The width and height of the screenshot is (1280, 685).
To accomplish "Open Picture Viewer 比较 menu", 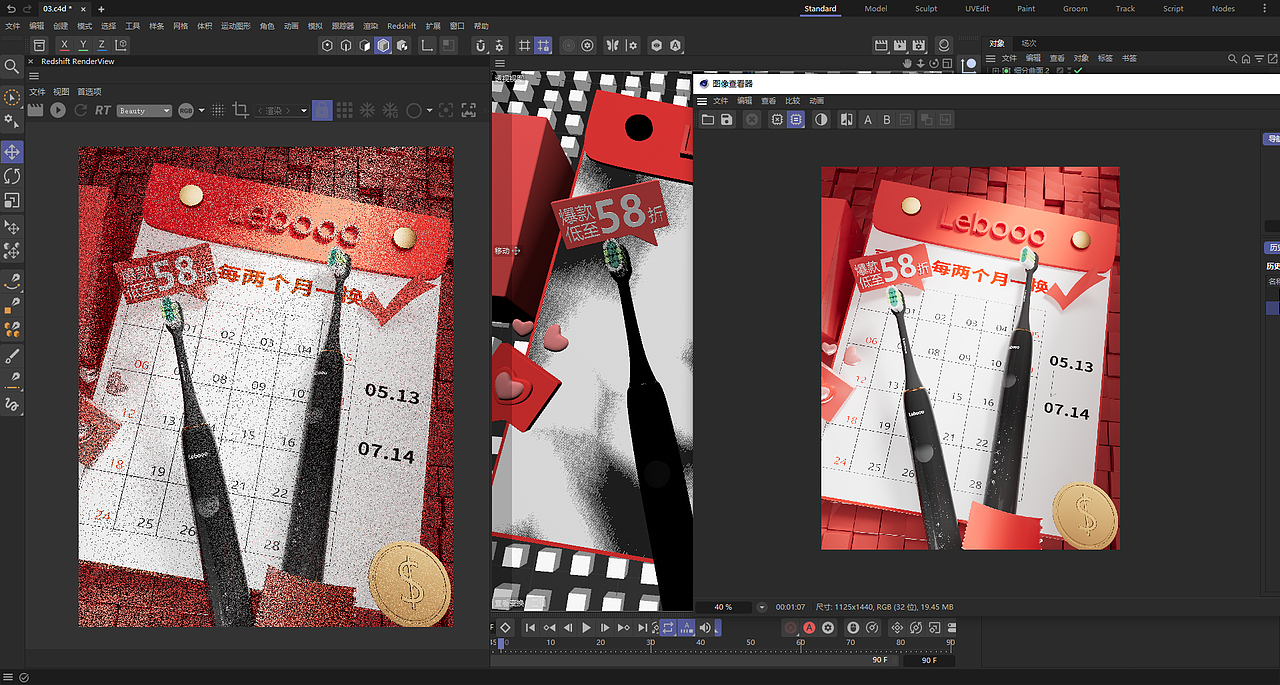I will pyautogui.click(x=791, y=101).
